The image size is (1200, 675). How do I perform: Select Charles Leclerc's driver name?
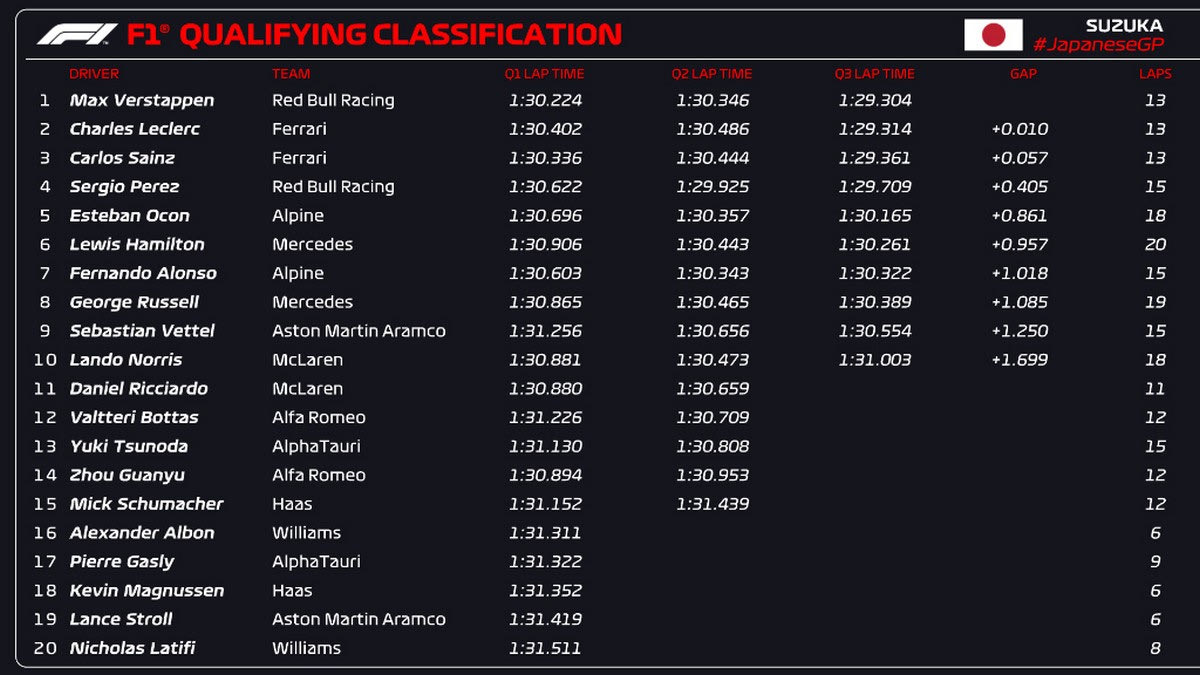pos(134,129)
